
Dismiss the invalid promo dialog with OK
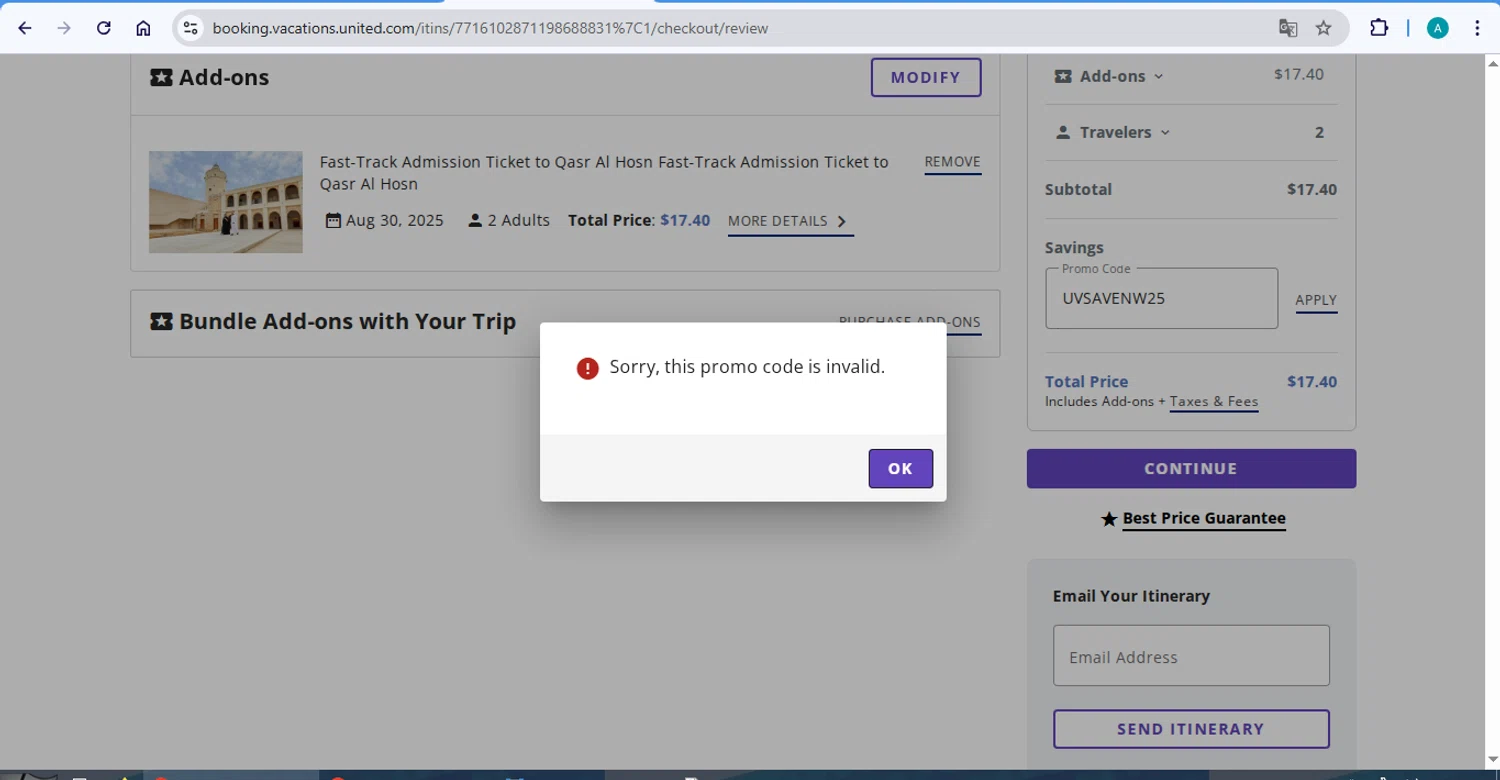point(901,468)
